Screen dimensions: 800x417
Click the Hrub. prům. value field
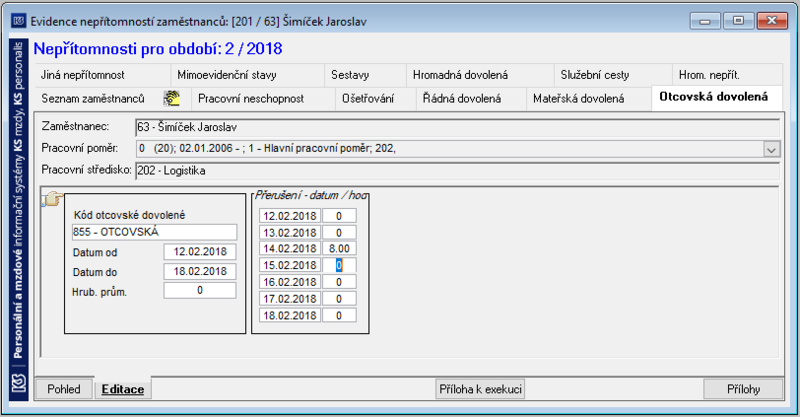(200, 290)
